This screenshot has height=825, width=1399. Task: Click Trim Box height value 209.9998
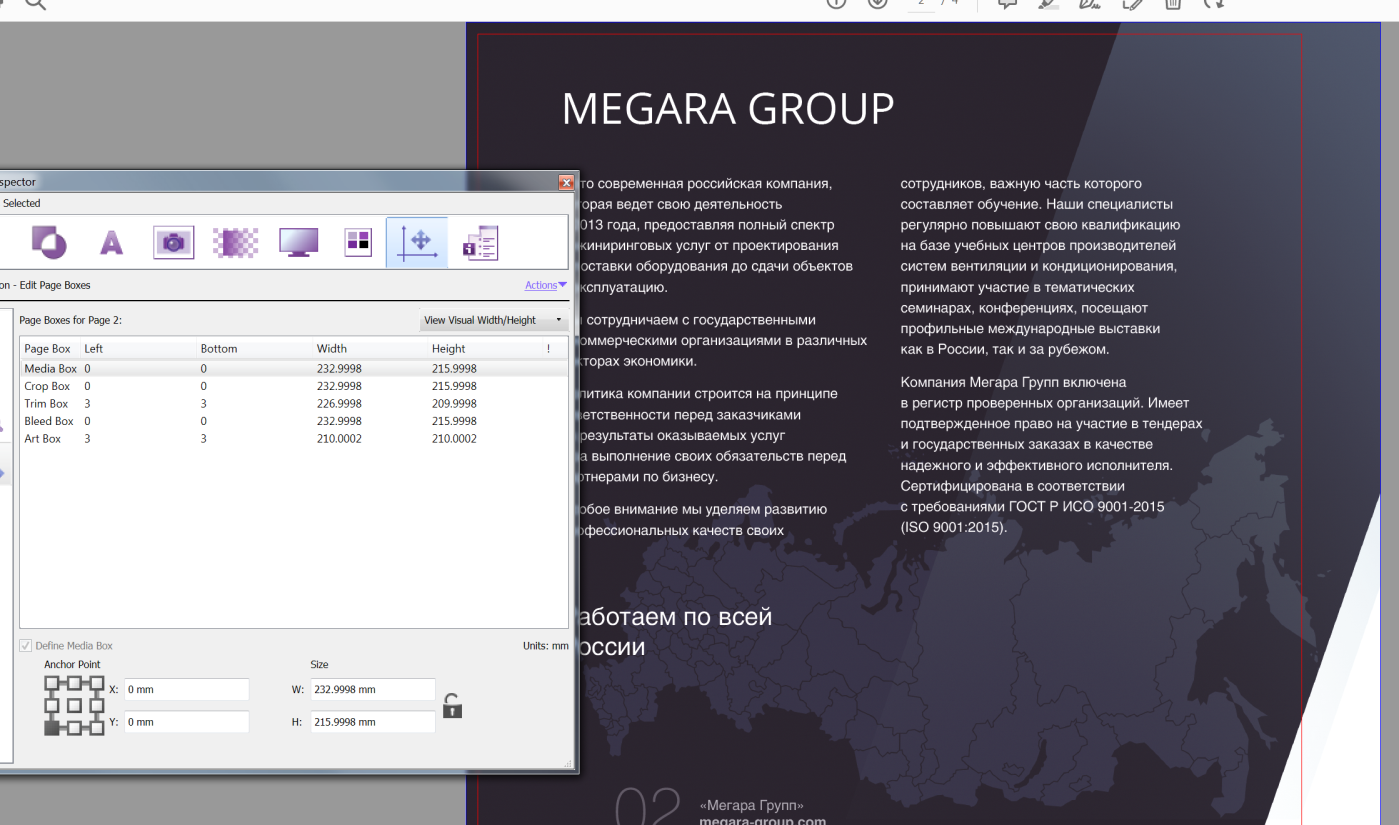pos(454,404)
